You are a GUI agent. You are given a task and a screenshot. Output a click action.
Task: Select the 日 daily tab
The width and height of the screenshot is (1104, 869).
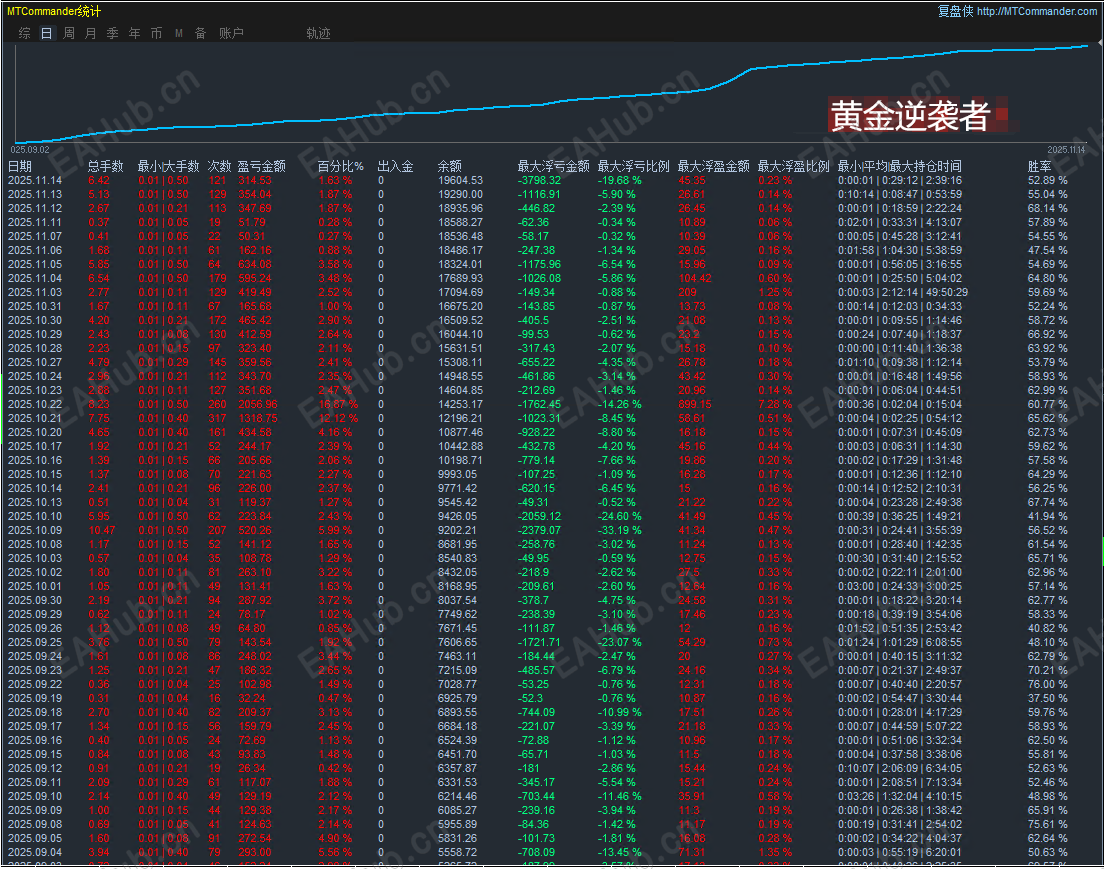(46, 33)
